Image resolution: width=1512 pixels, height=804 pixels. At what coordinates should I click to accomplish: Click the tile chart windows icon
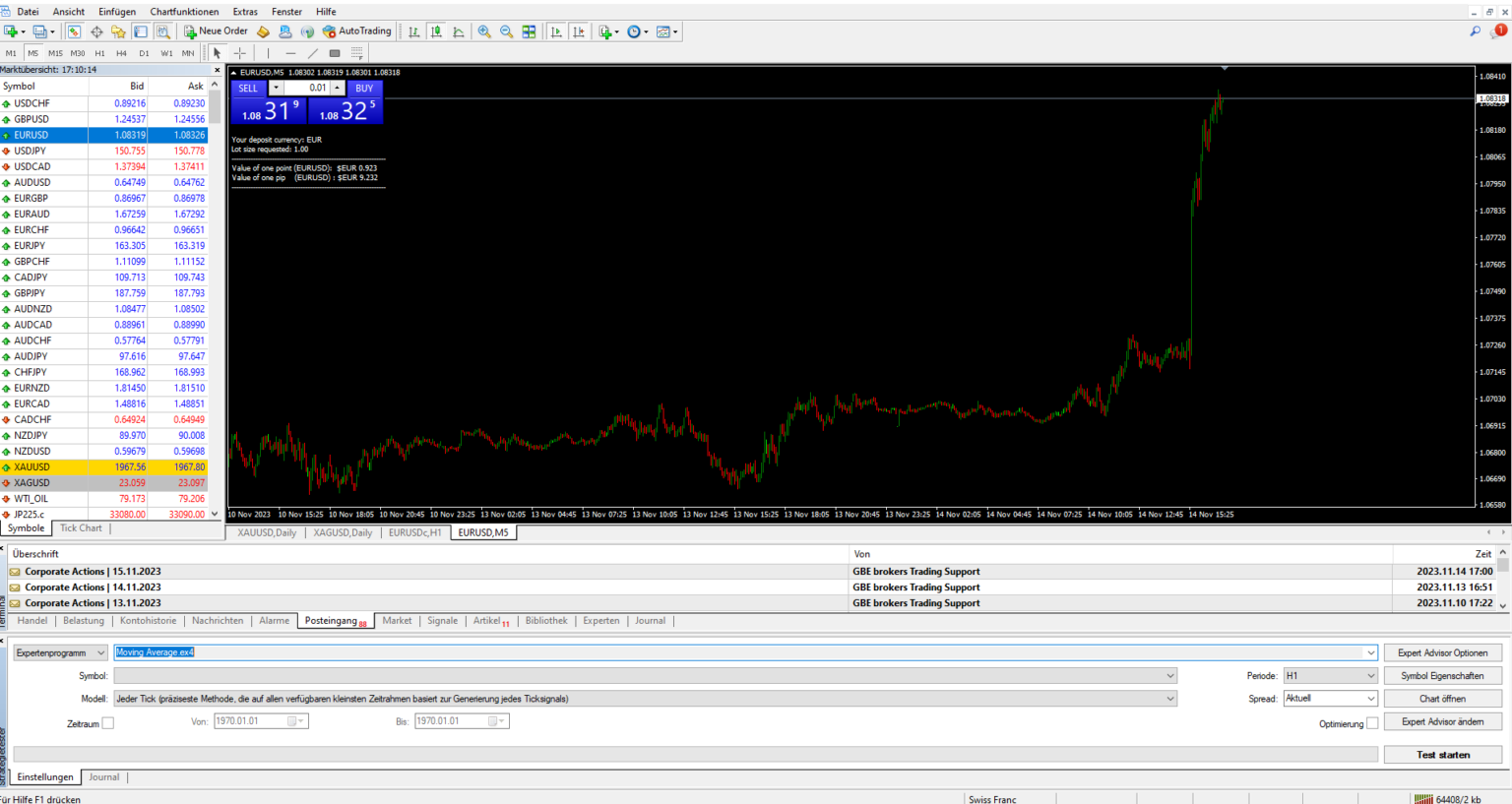(530, 31)
